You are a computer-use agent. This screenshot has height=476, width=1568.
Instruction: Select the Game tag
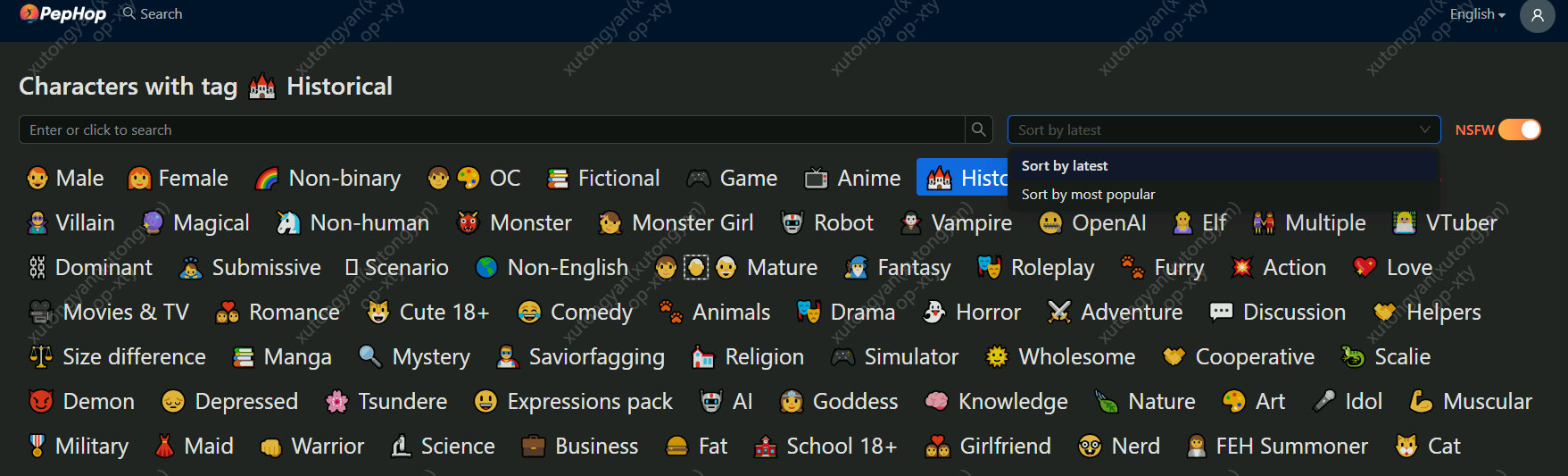point(732,178)
